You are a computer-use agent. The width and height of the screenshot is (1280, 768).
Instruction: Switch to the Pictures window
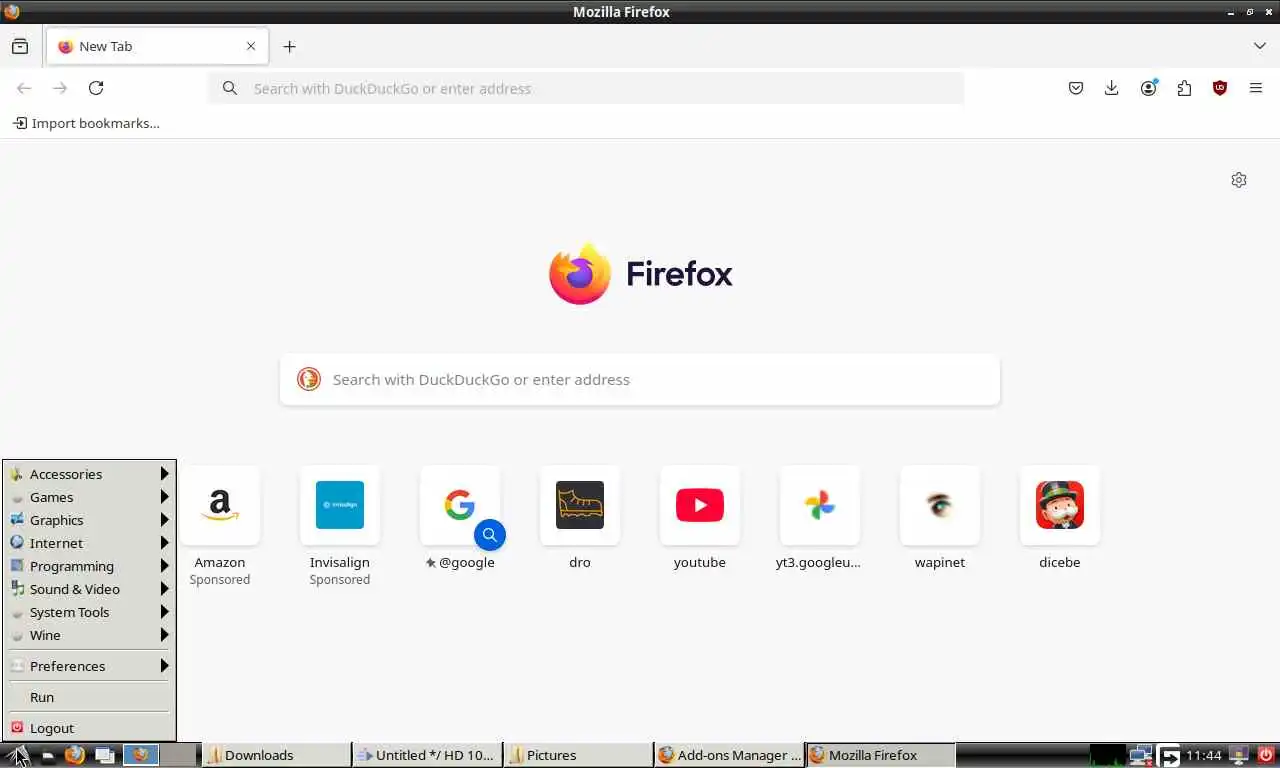(579, 755)
